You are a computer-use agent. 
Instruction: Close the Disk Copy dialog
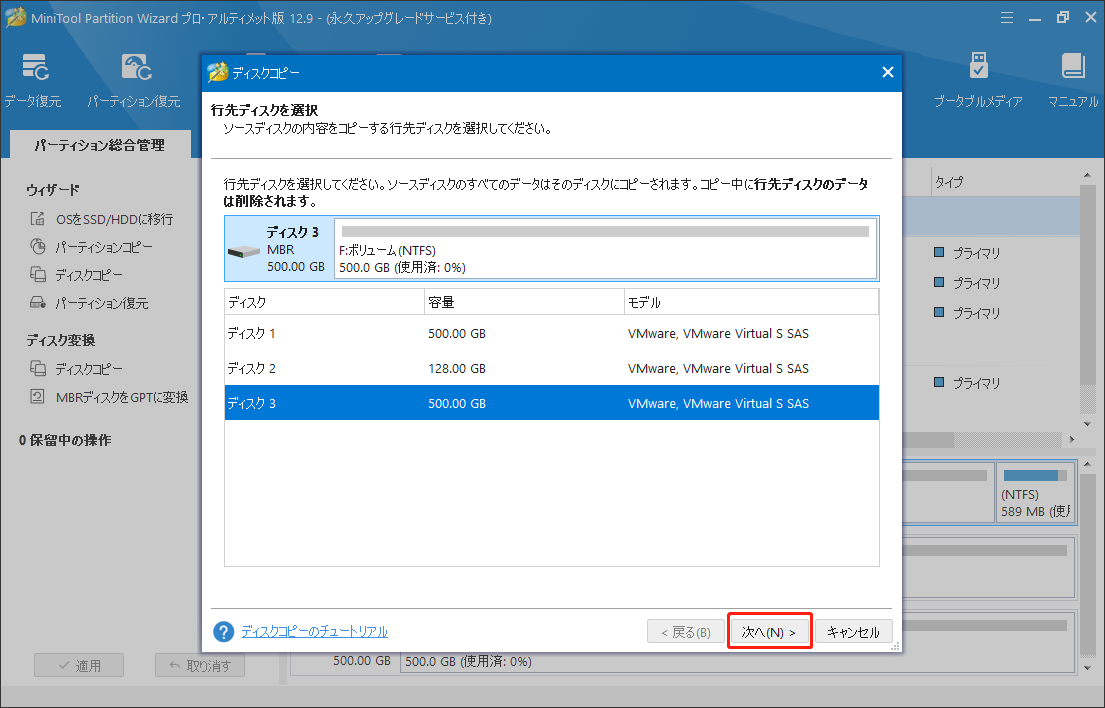point(887,73)
